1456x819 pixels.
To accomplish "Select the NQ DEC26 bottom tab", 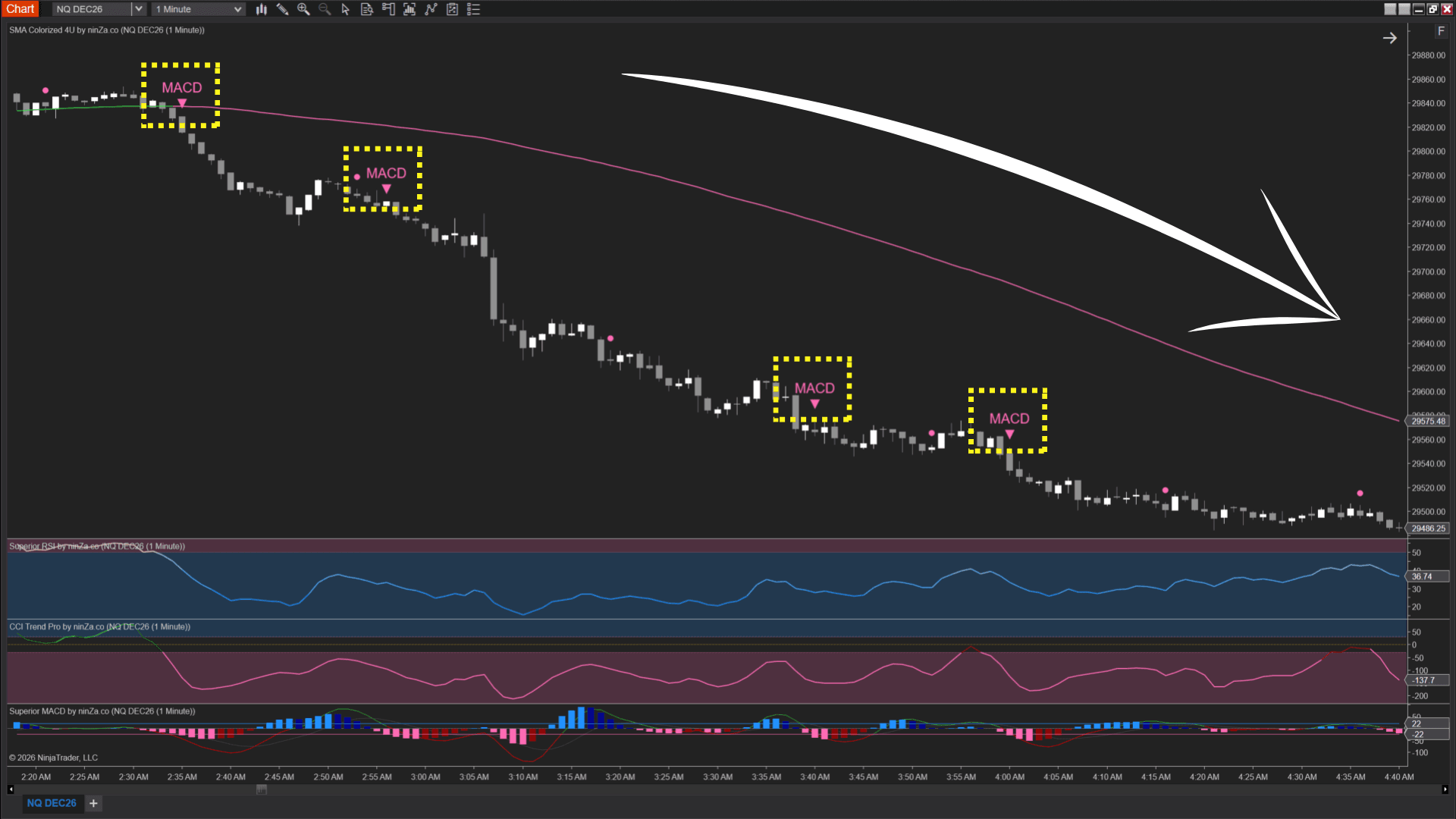I will click(52, 803).
